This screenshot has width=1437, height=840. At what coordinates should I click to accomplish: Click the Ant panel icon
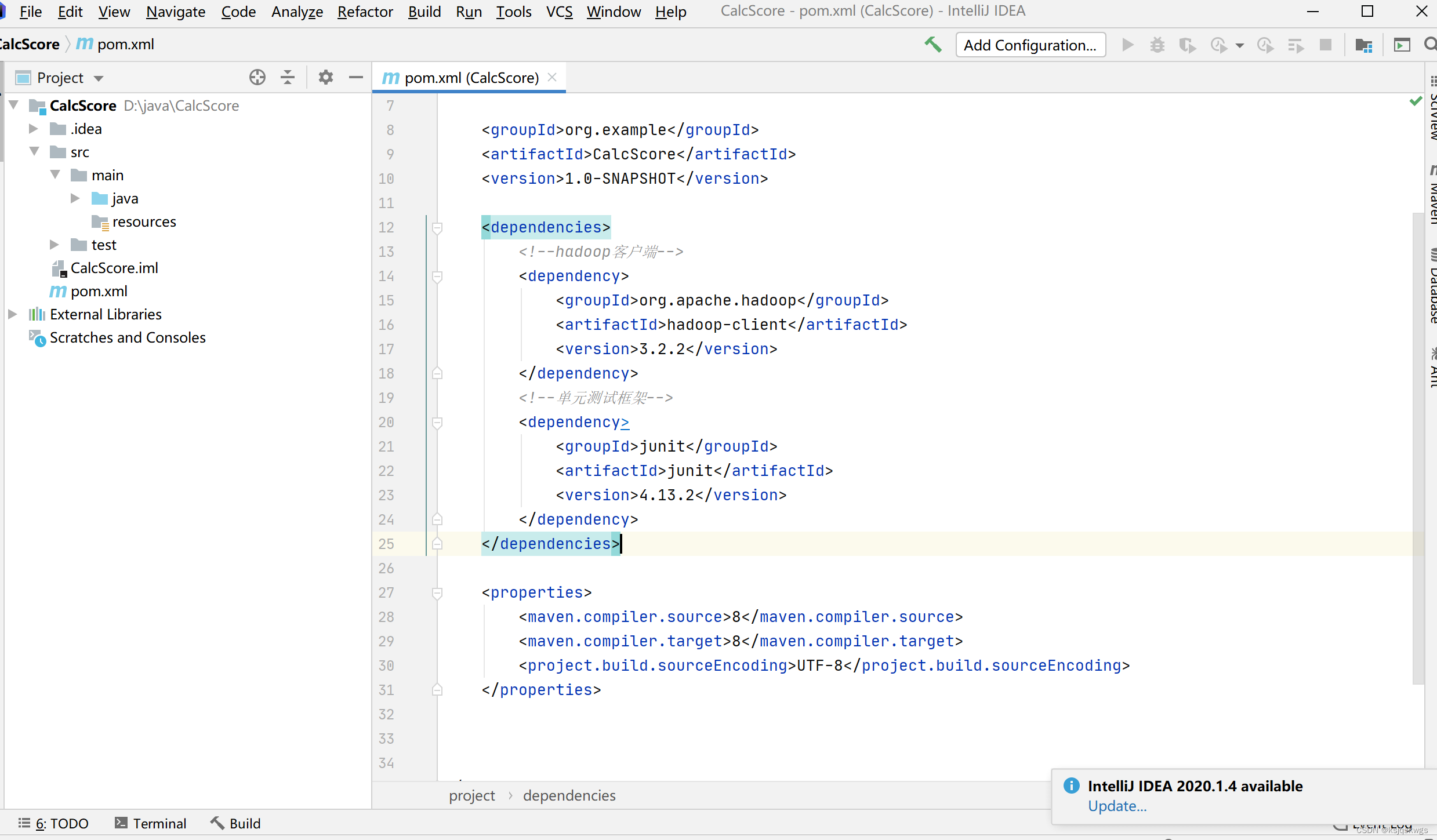[x=1430, y=371]
